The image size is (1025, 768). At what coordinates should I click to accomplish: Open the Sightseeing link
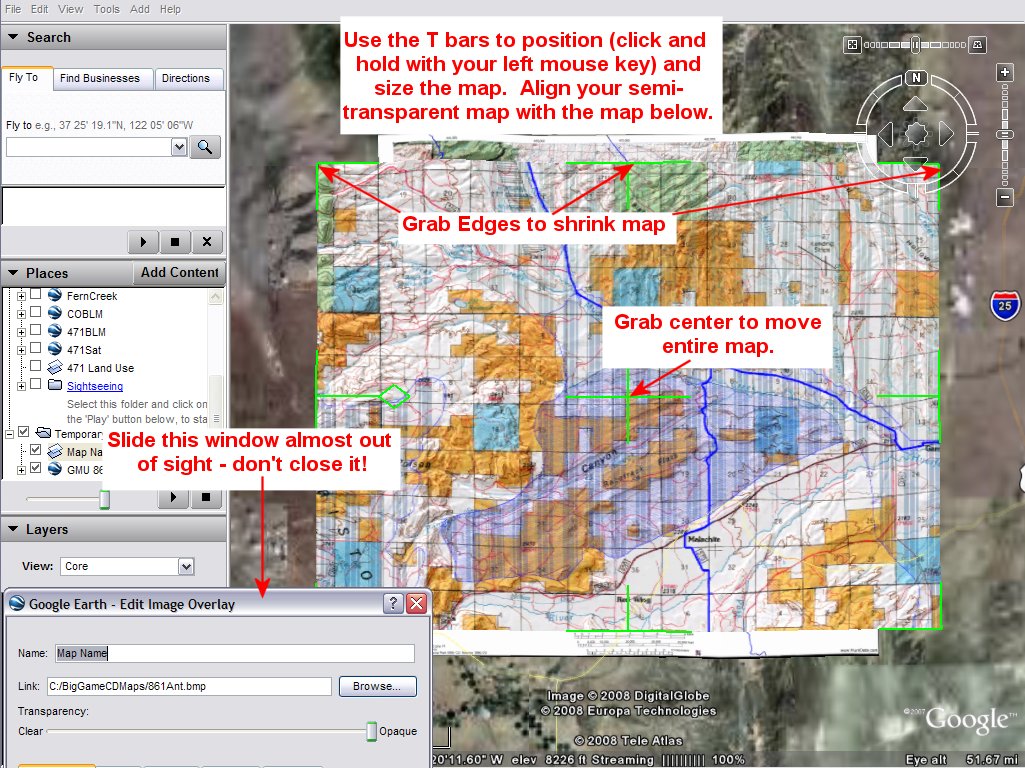coord(95,386)
